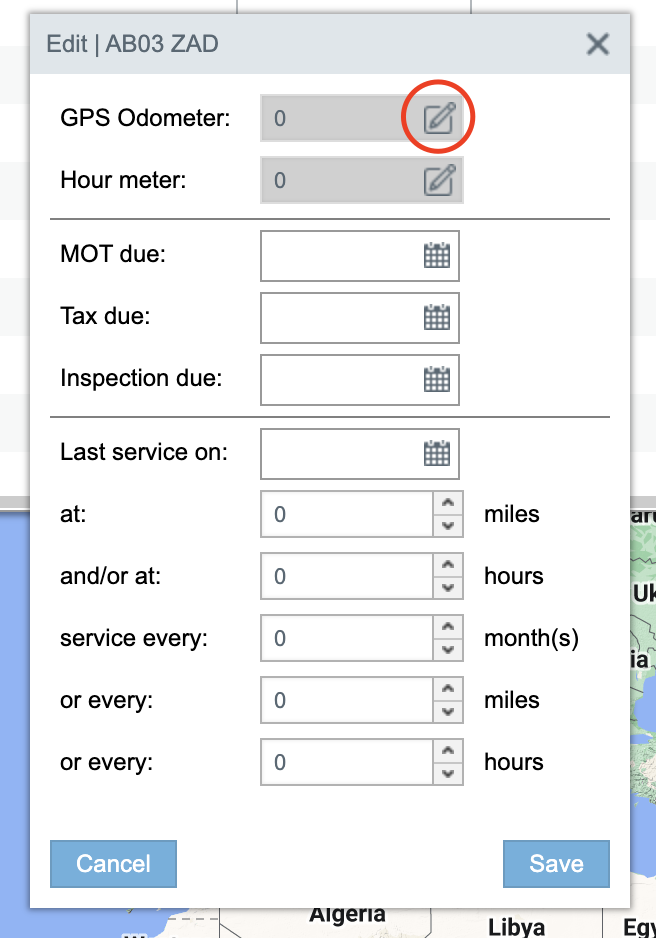
Task: Click the Cancel button
Action: pyautogui.click(x=113, y=863)
